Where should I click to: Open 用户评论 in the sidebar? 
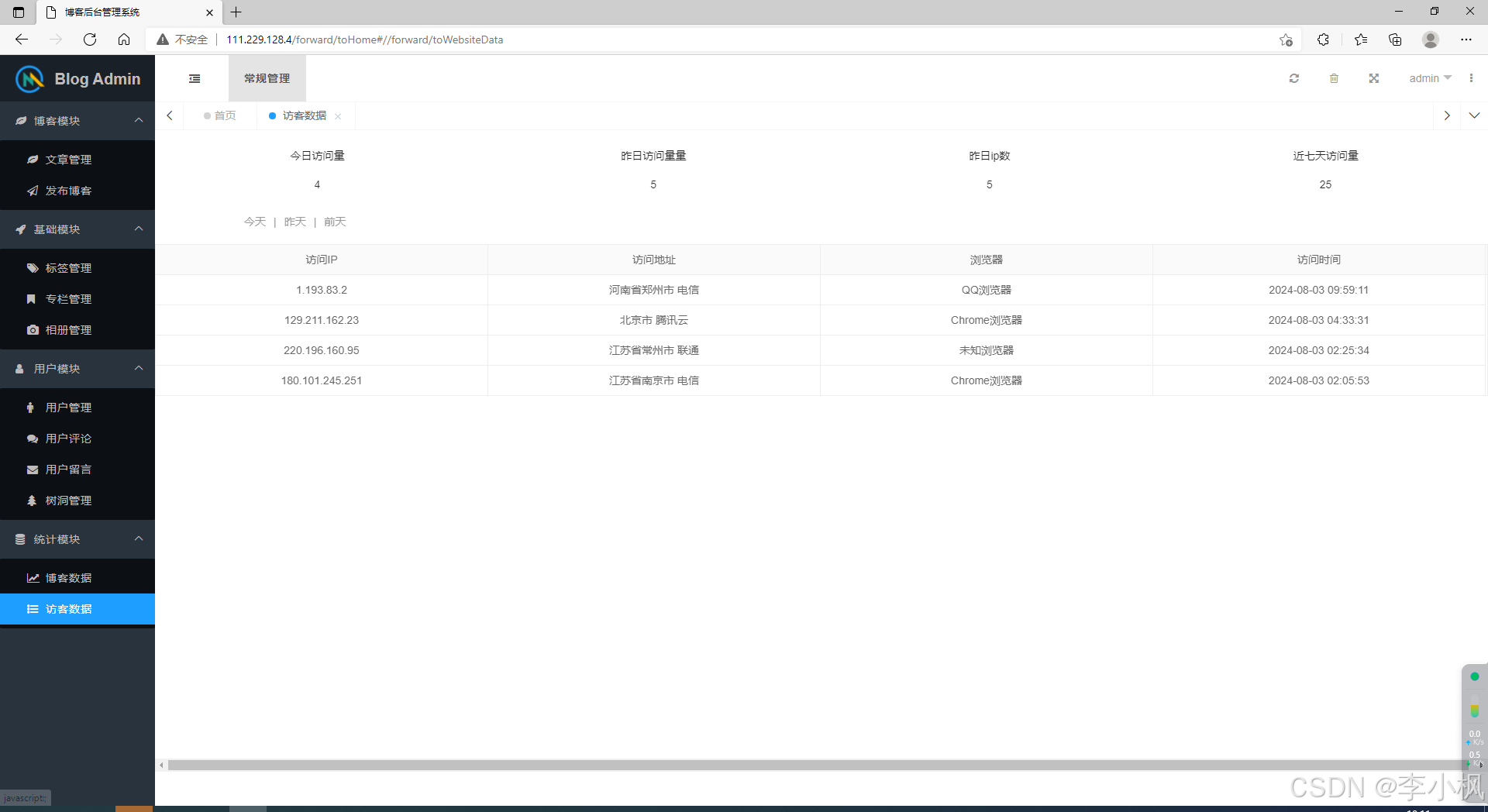[77, 439]
